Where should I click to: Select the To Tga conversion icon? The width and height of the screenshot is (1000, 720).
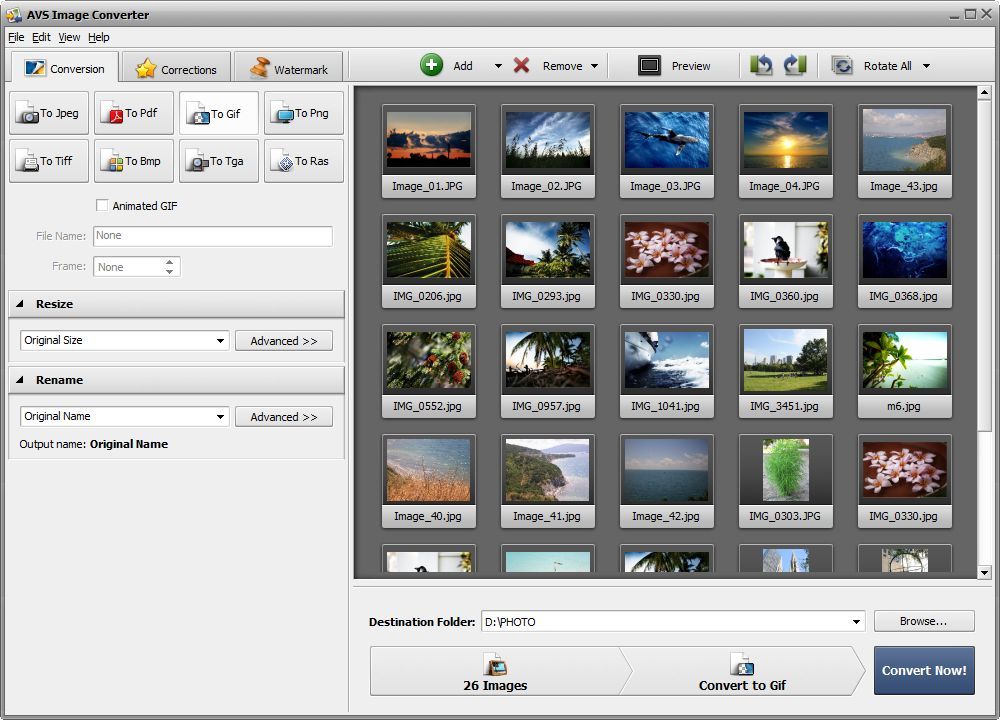click(x=218, y=161)
